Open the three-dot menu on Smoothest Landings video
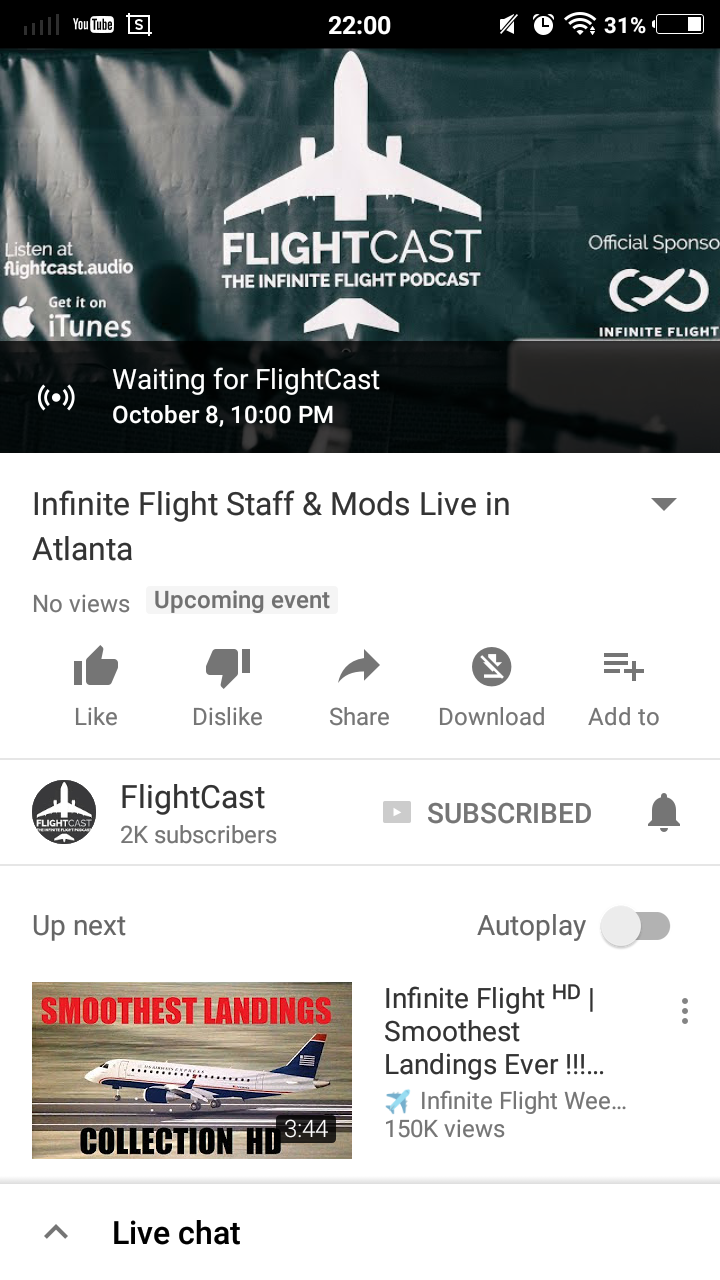This screenshot has width=720, height=1280. [684, 1011]
